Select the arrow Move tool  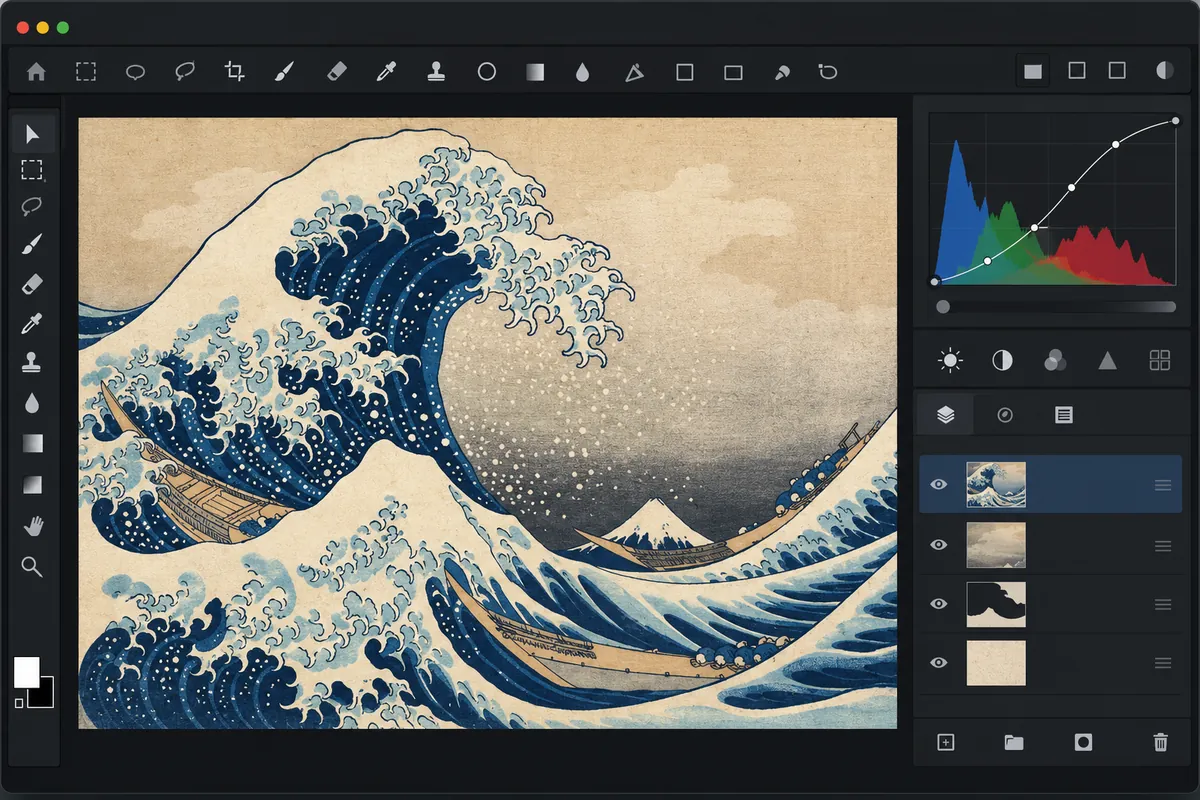tap(33, 134)
